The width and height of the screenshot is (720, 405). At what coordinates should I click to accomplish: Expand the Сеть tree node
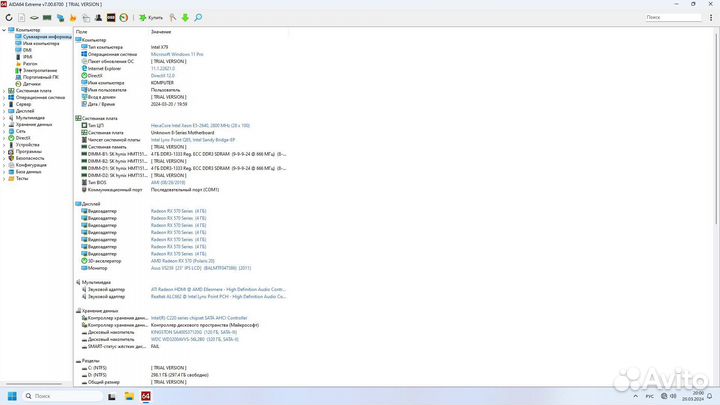coord(4,131)
